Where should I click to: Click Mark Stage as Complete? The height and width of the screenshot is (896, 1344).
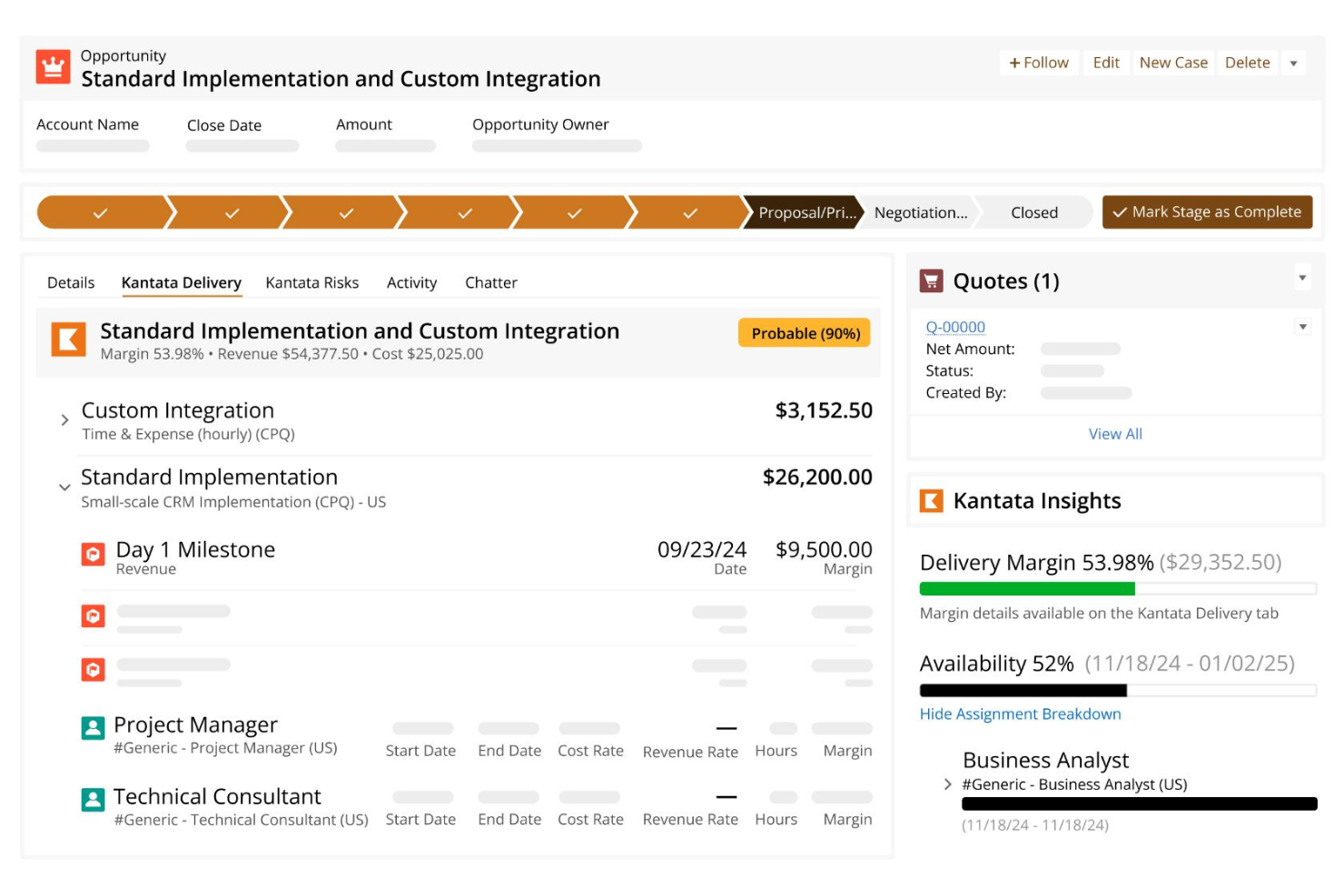tap(1207, 212)
